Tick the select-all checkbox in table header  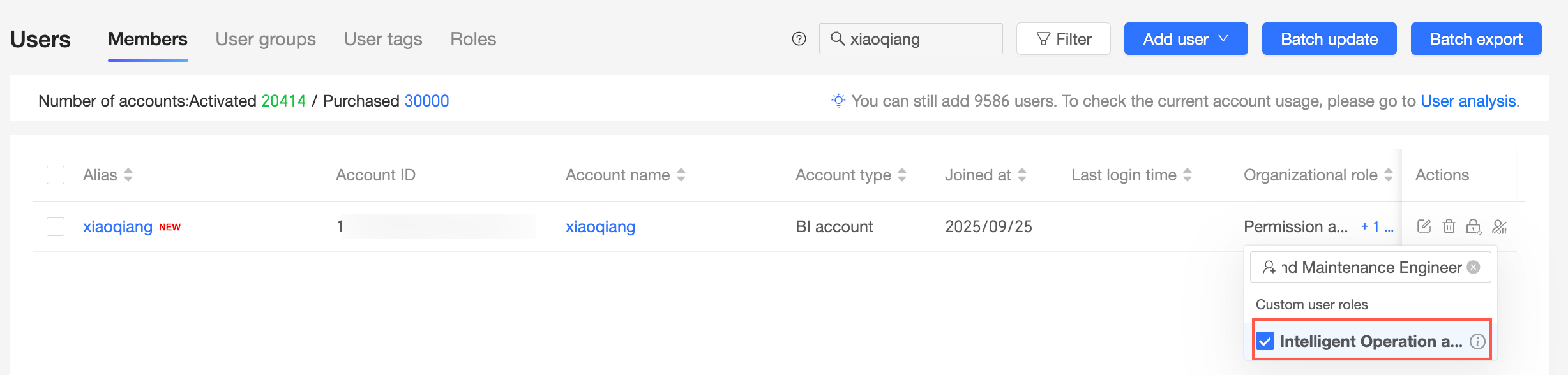56,175
